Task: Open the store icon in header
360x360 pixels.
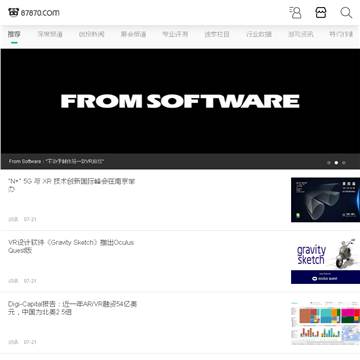Action: [321, 13]
